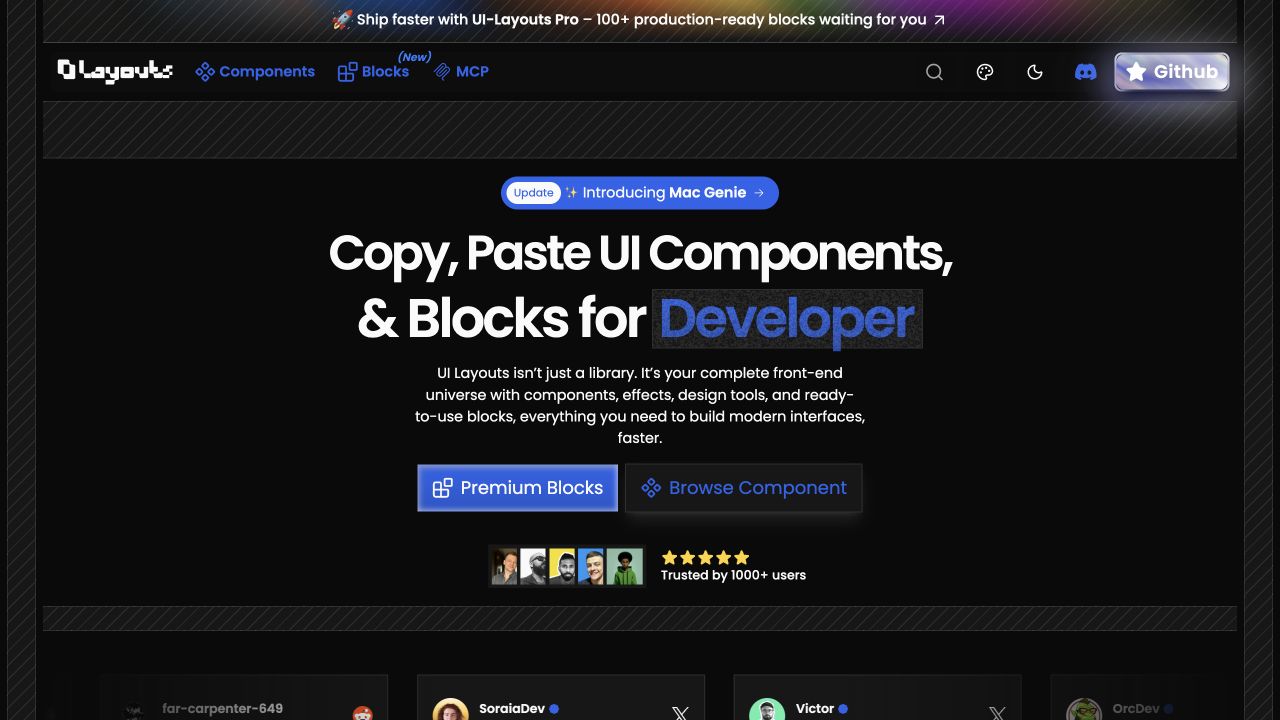Click the first user avatar thumbnail

[x=506, y=566]
